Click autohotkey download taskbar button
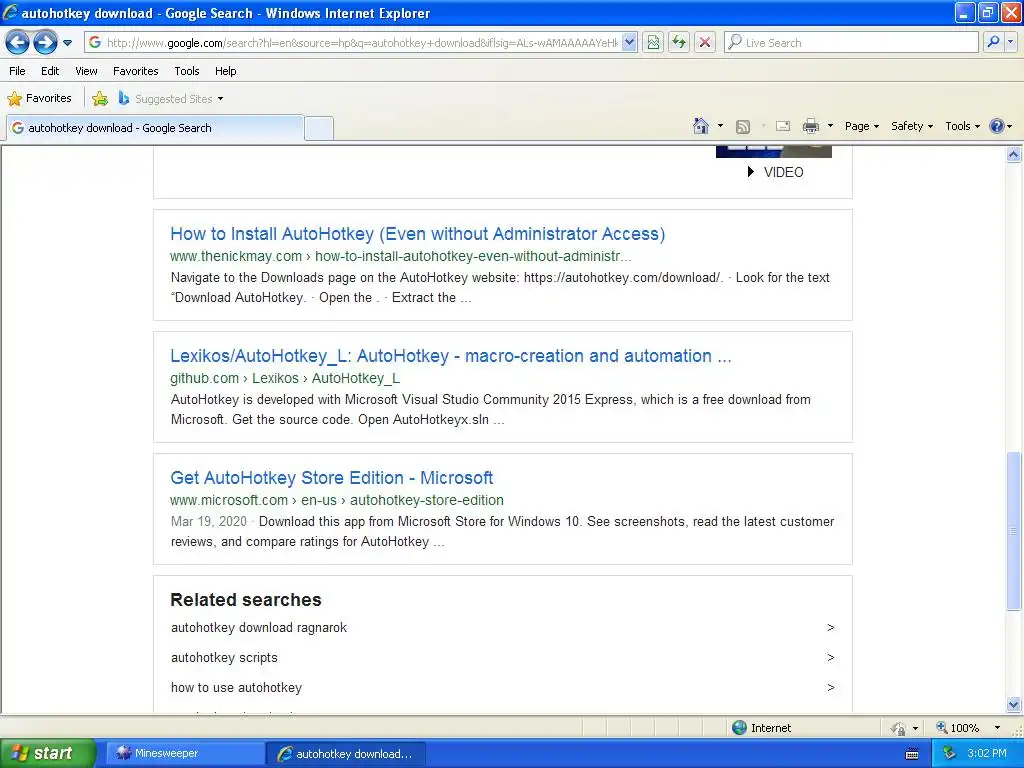1024x768 pixels. pyautogui.click(x=345, y=754)
